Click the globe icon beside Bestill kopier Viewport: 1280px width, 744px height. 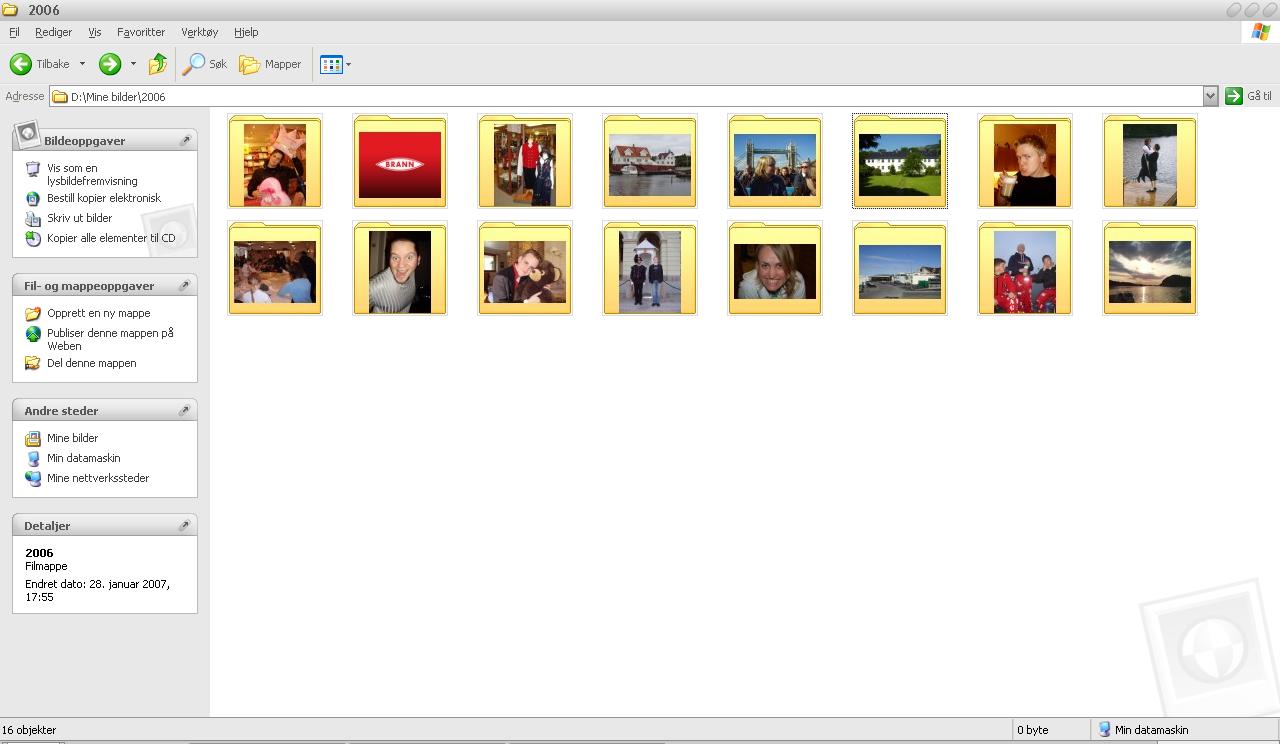33,198
